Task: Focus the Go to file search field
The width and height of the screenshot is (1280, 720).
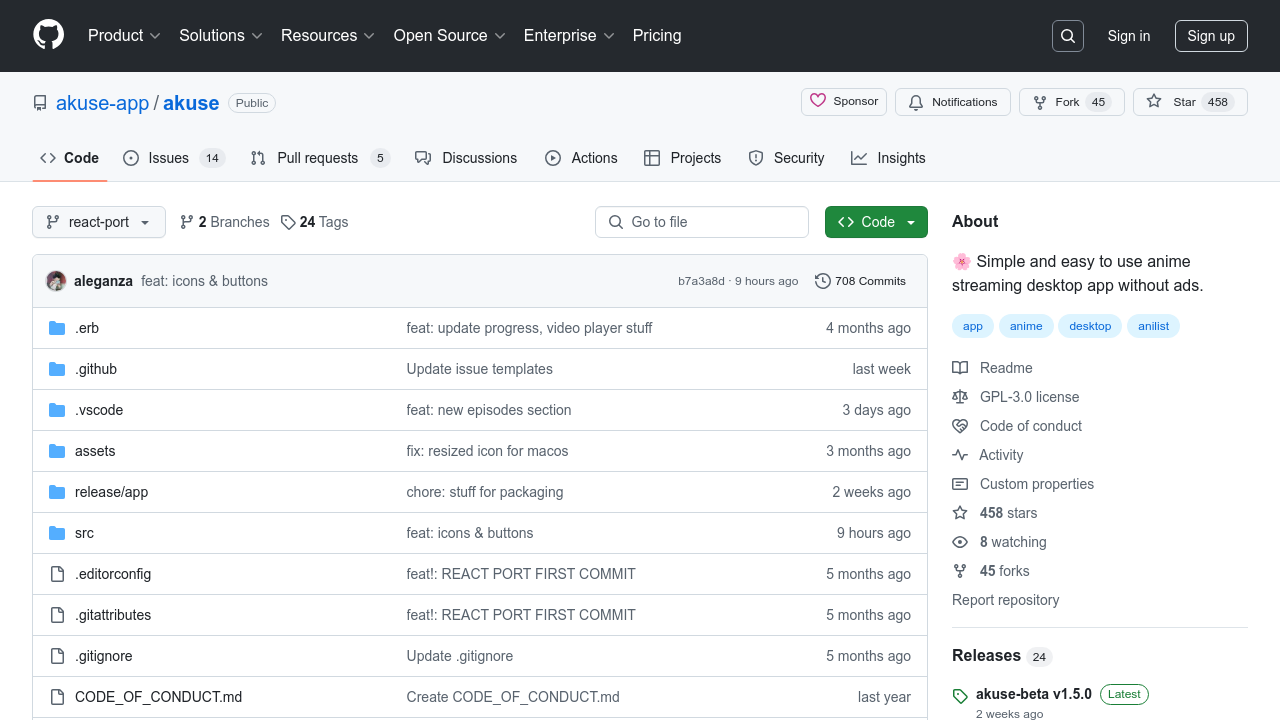Action: pyautogui.click(x=702, y=222)
